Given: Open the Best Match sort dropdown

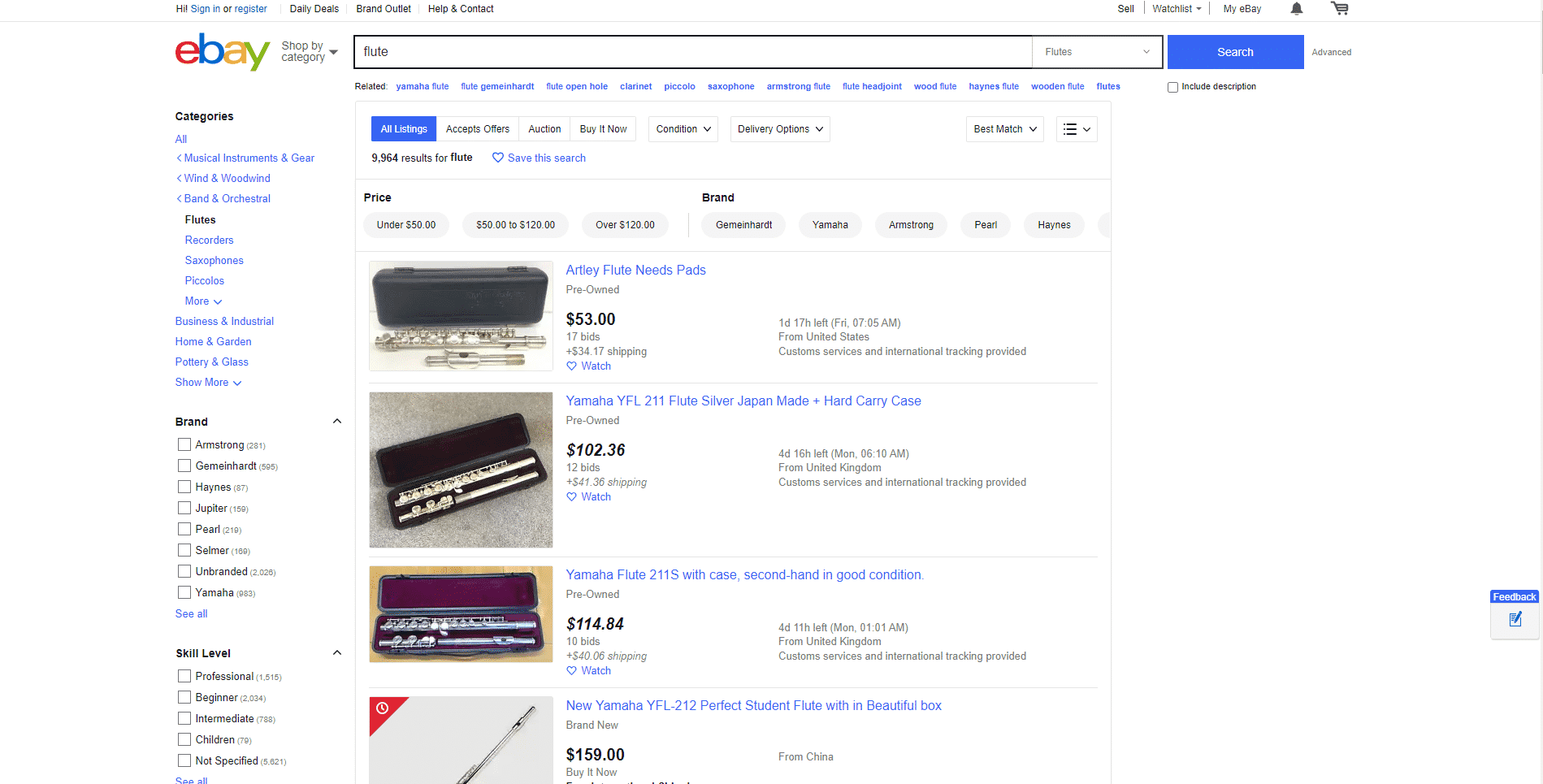Looking at the screenshot, I should pos(1005,129).
